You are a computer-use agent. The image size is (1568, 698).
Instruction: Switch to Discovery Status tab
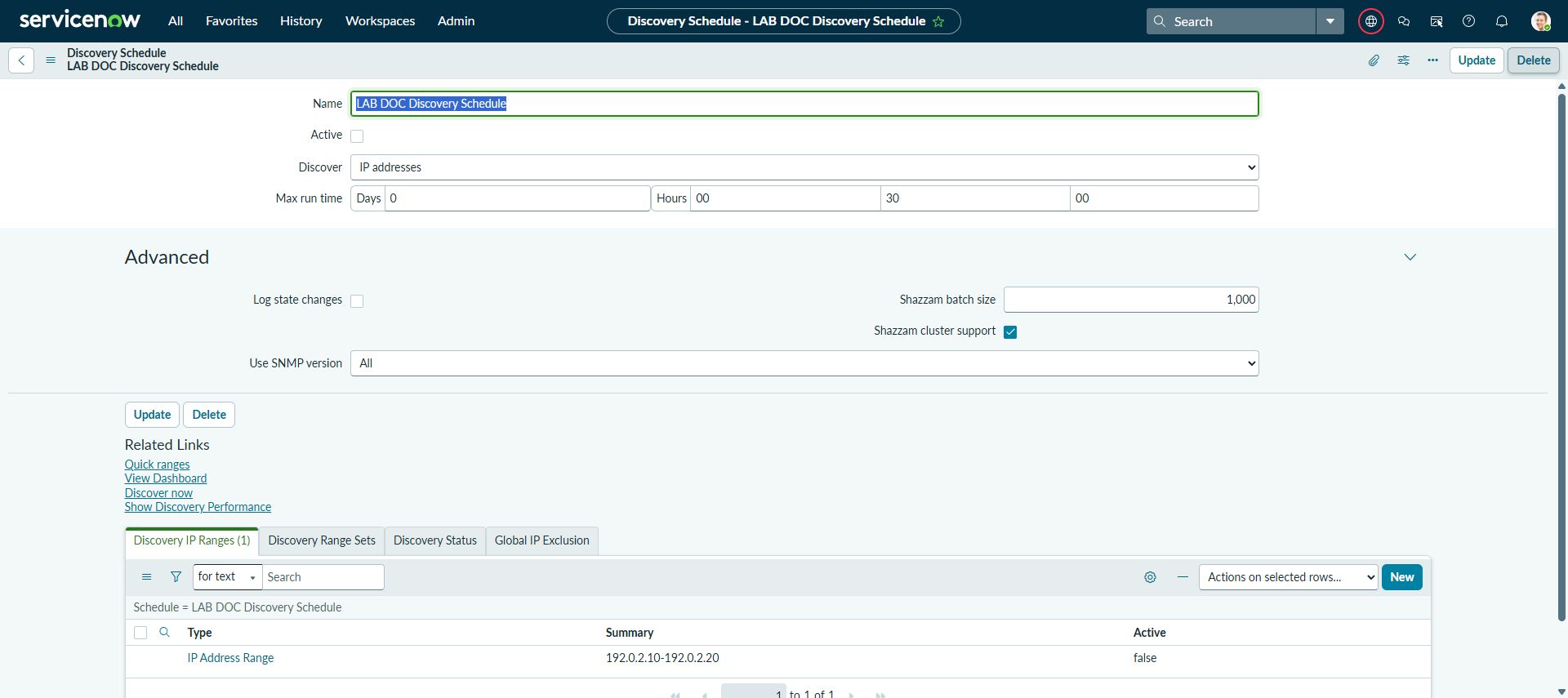pyautogui.click(x=435, y=540)
